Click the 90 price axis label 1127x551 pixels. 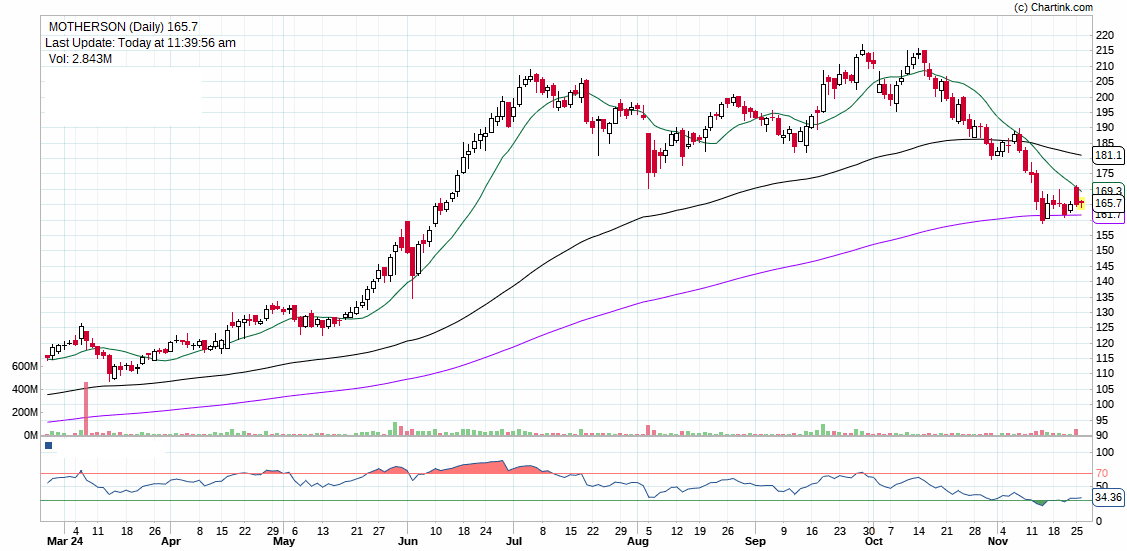(1101, 435)
